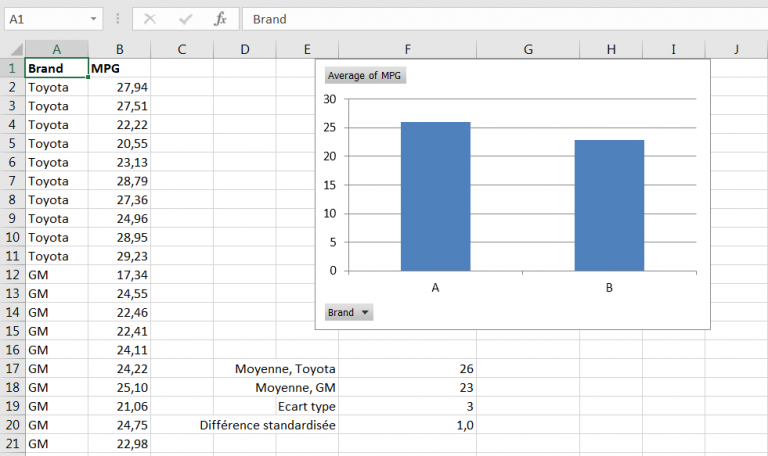
Task: Select the cell with value 24,55
Action: coord(120,293)
